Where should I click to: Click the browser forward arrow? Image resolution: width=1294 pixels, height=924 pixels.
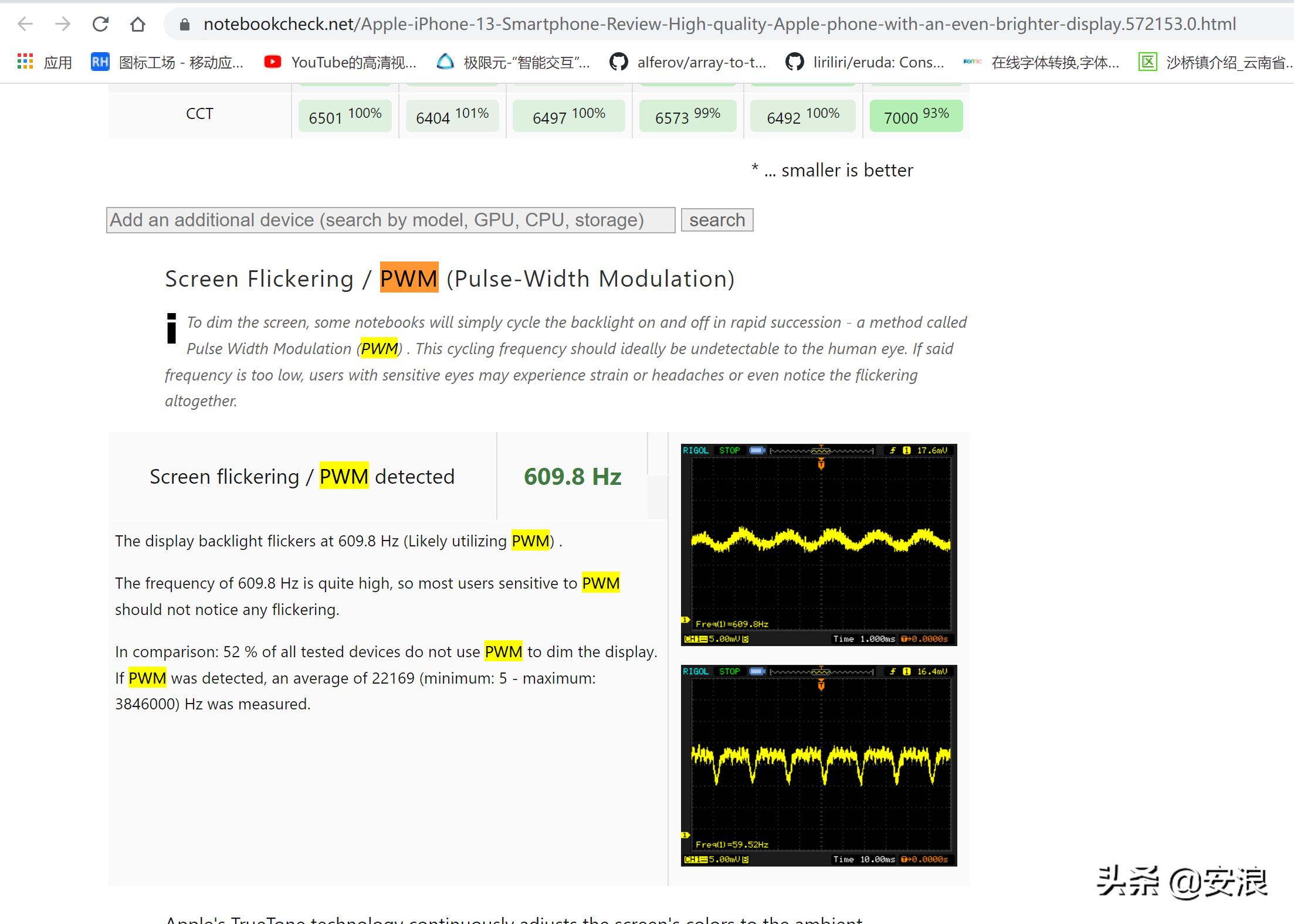[x=62, y=24]
